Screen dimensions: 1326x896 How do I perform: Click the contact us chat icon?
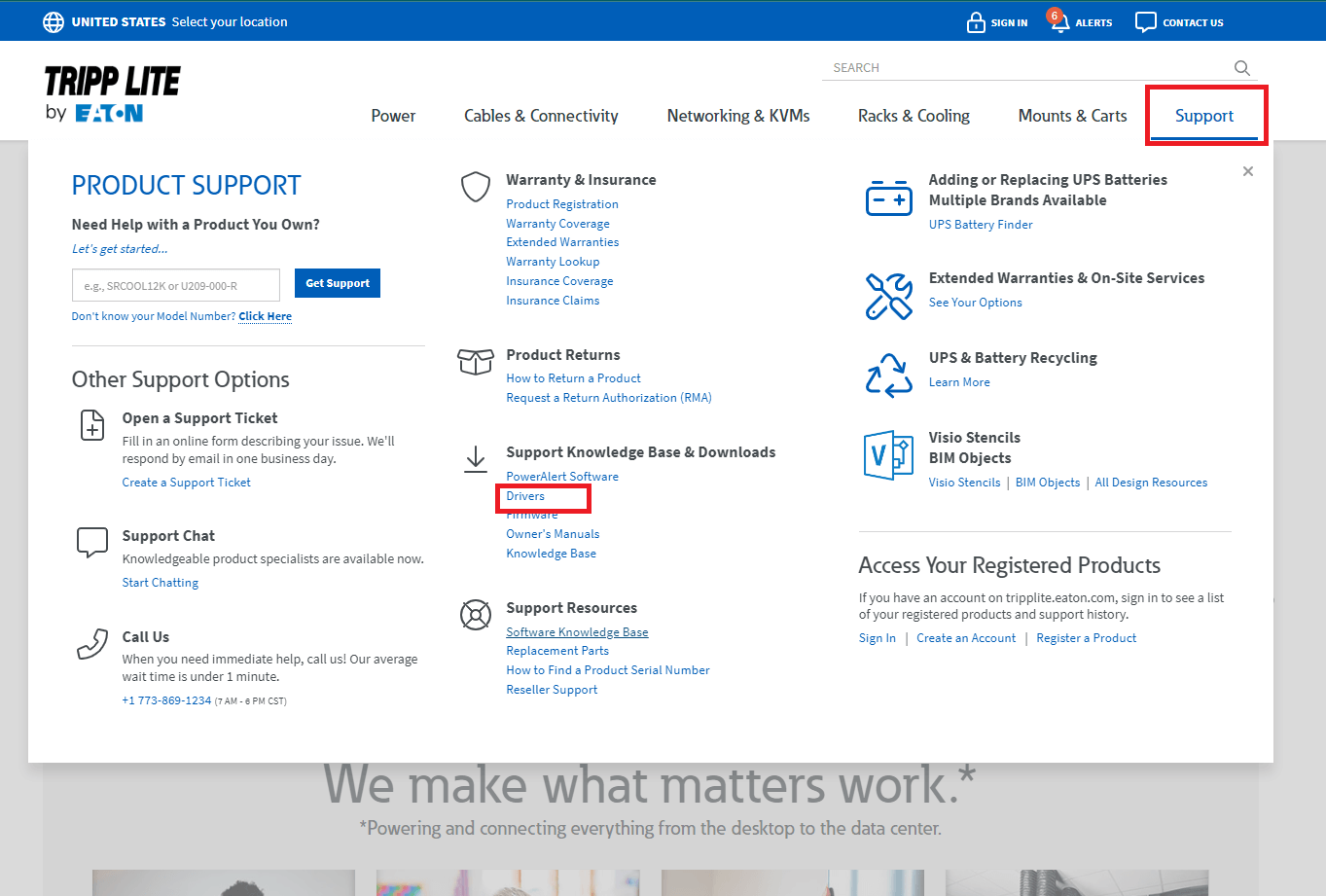pyautogui.click(x=1146, y=22)
